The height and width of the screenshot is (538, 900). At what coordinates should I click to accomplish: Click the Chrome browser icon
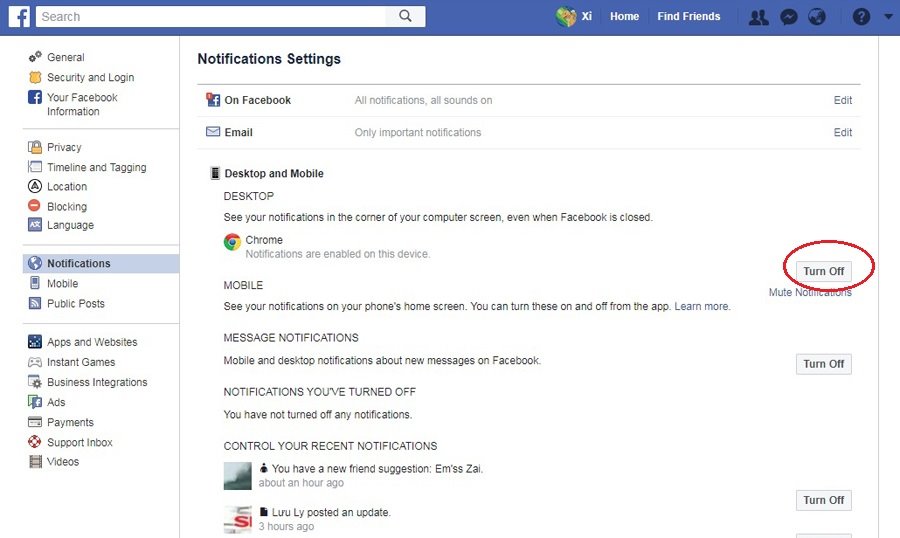point(232,241)
